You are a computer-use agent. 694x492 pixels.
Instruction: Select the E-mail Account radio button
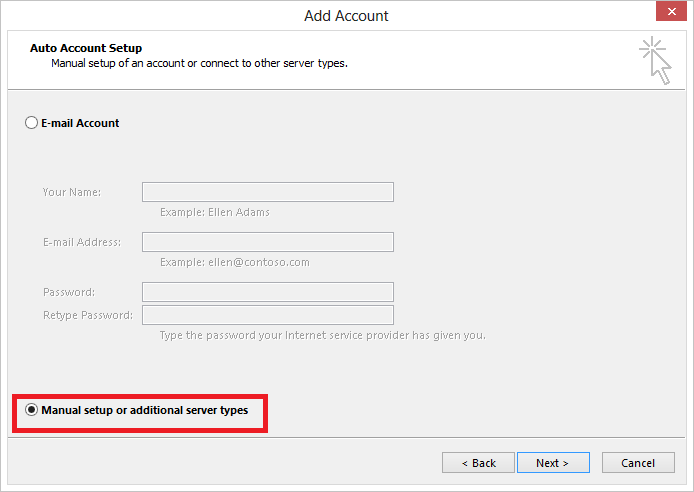[x=31, y=123]
